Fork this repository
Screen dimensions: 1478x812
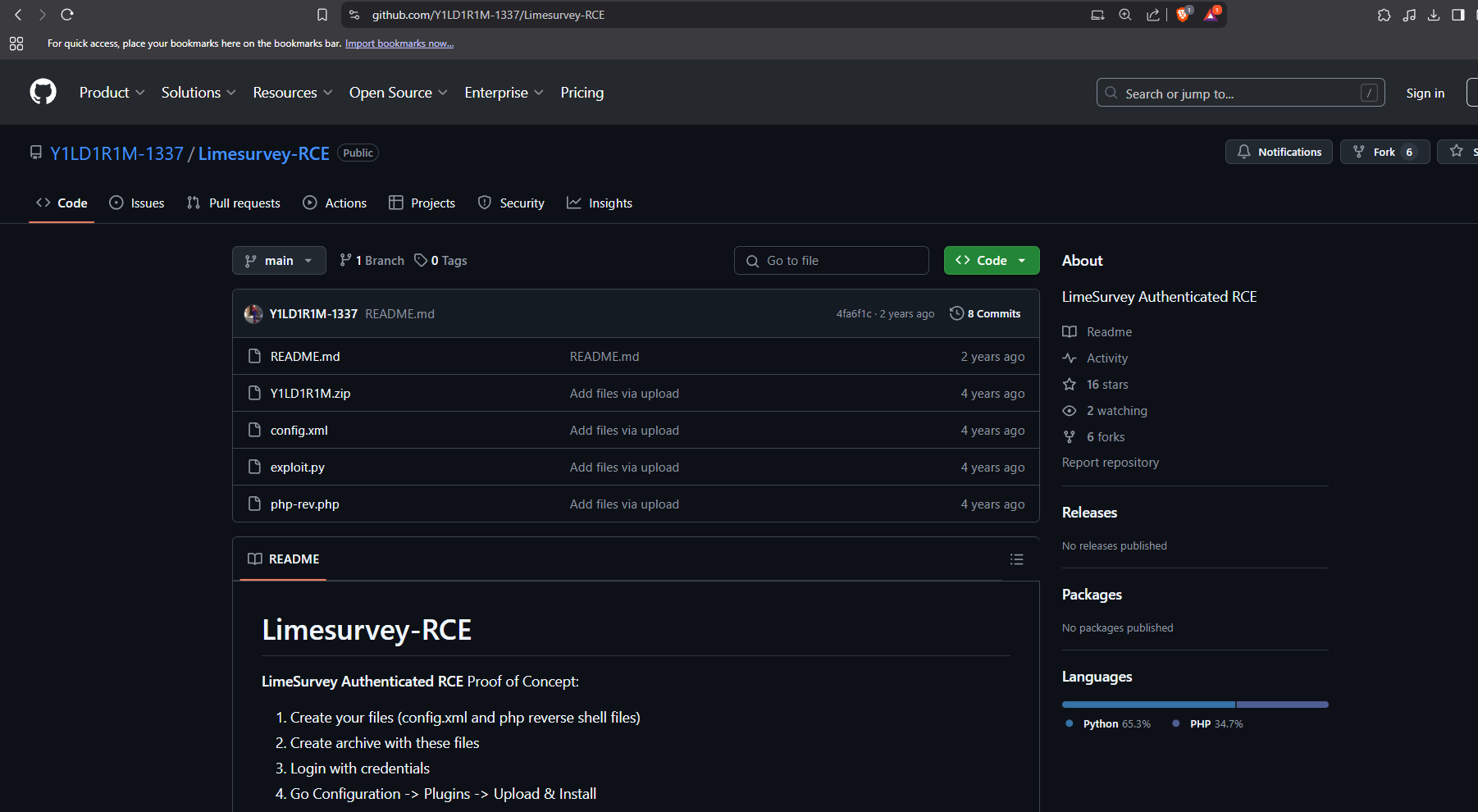(1384, 152)
